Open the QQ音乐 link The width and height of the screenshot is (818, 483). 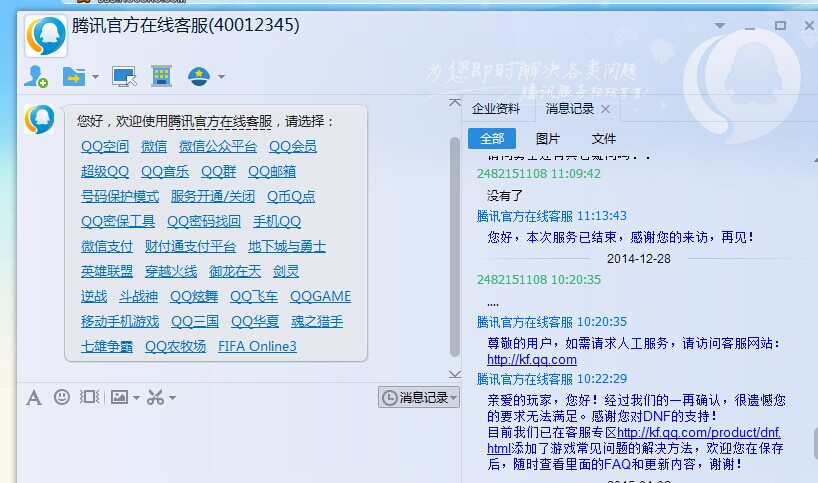pos(165,172)
